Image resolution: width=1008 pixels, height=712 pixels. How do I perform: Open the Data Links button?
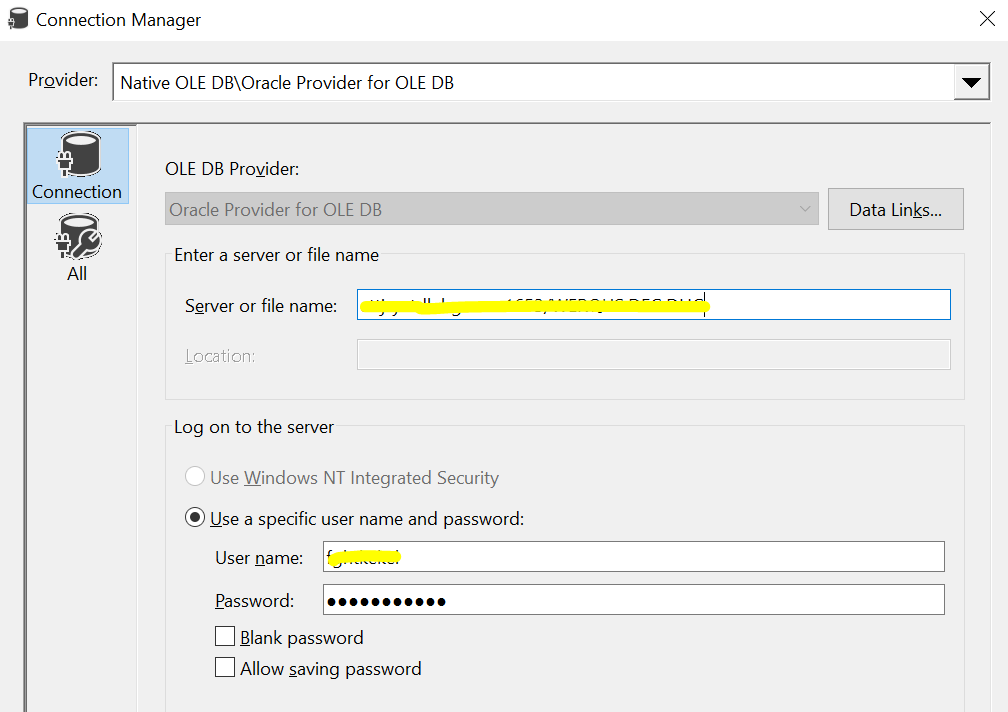point(896,209)
